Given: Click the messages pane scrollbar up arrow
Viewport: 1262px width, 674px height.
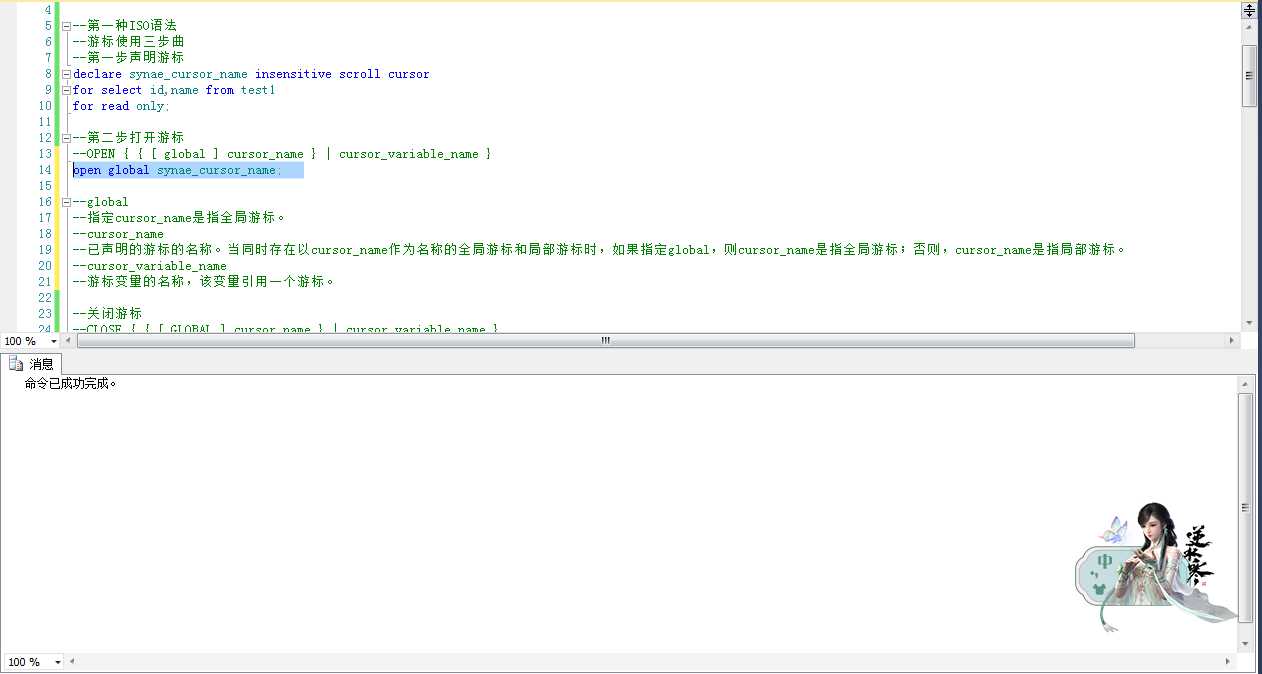Looking at the screenshot, I should [x=1245, y=384].
